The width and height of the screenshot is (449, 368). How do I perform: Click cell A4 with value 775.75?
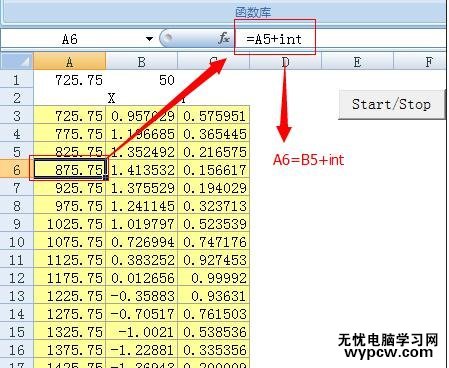click(x=70, y=134)
